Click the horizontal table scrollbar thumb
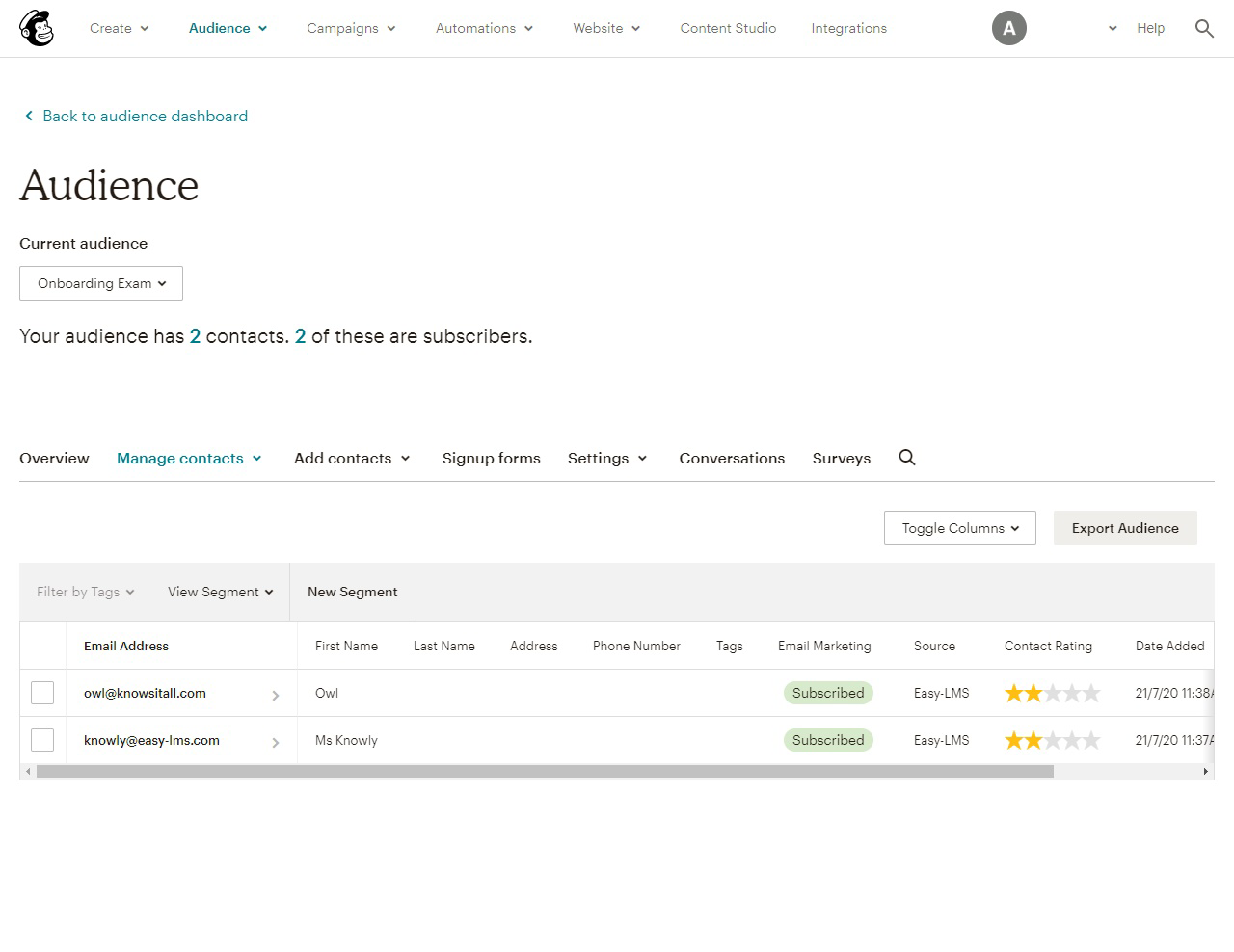This screenshot has width=1234, height=952. pos(545,772)
